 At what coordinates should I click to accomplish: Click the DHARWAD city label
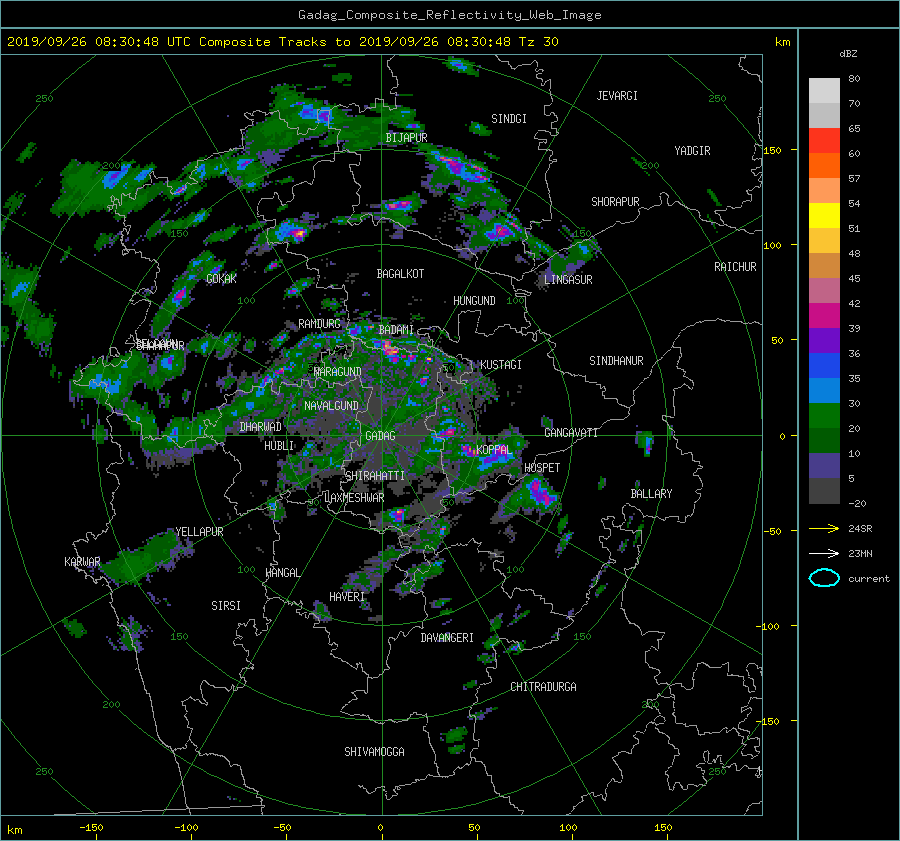point(261,427)
